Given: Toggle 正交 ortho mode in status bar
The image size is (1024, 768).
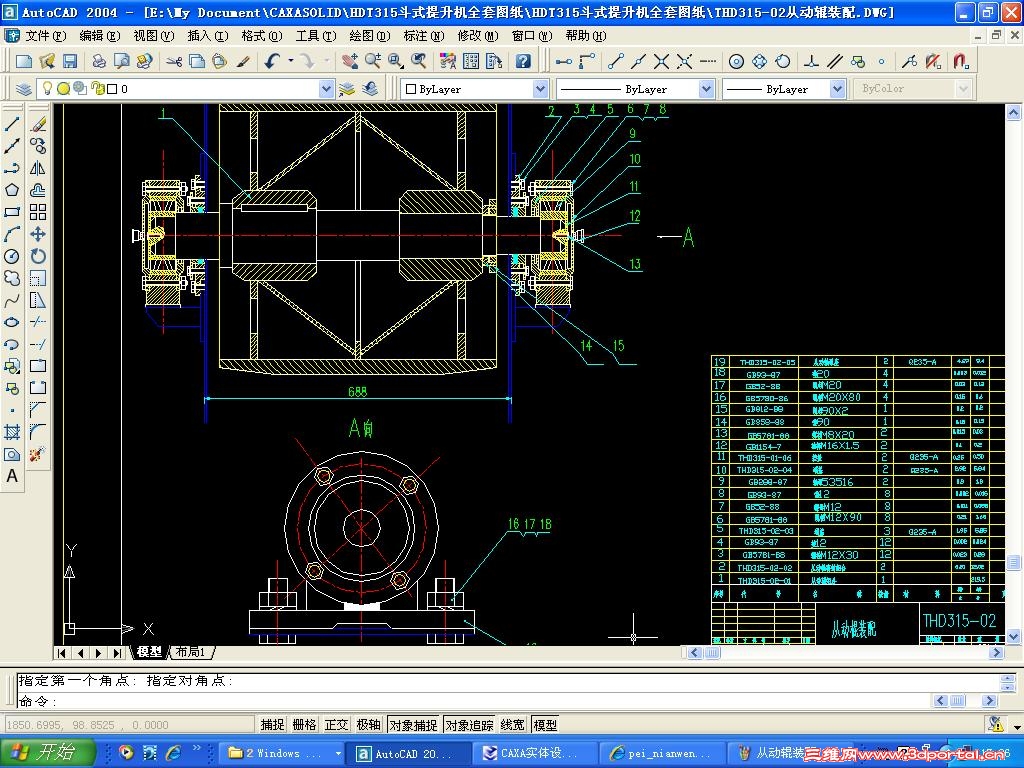Looking at the screenshot, I should (336, 725).
